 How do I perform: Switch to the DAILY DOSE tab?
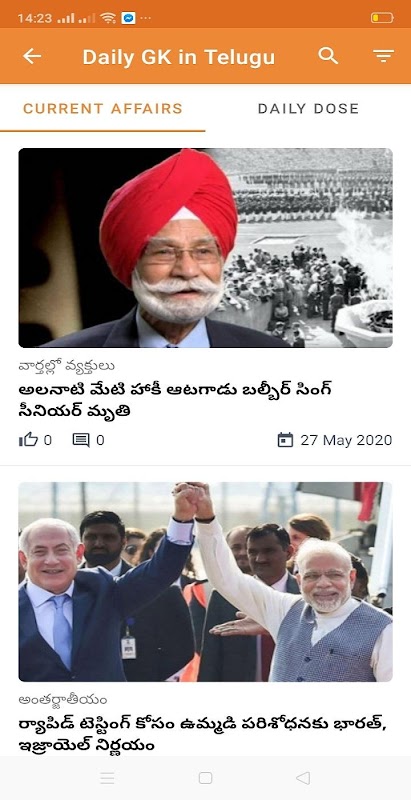click(x=308, y=109)
